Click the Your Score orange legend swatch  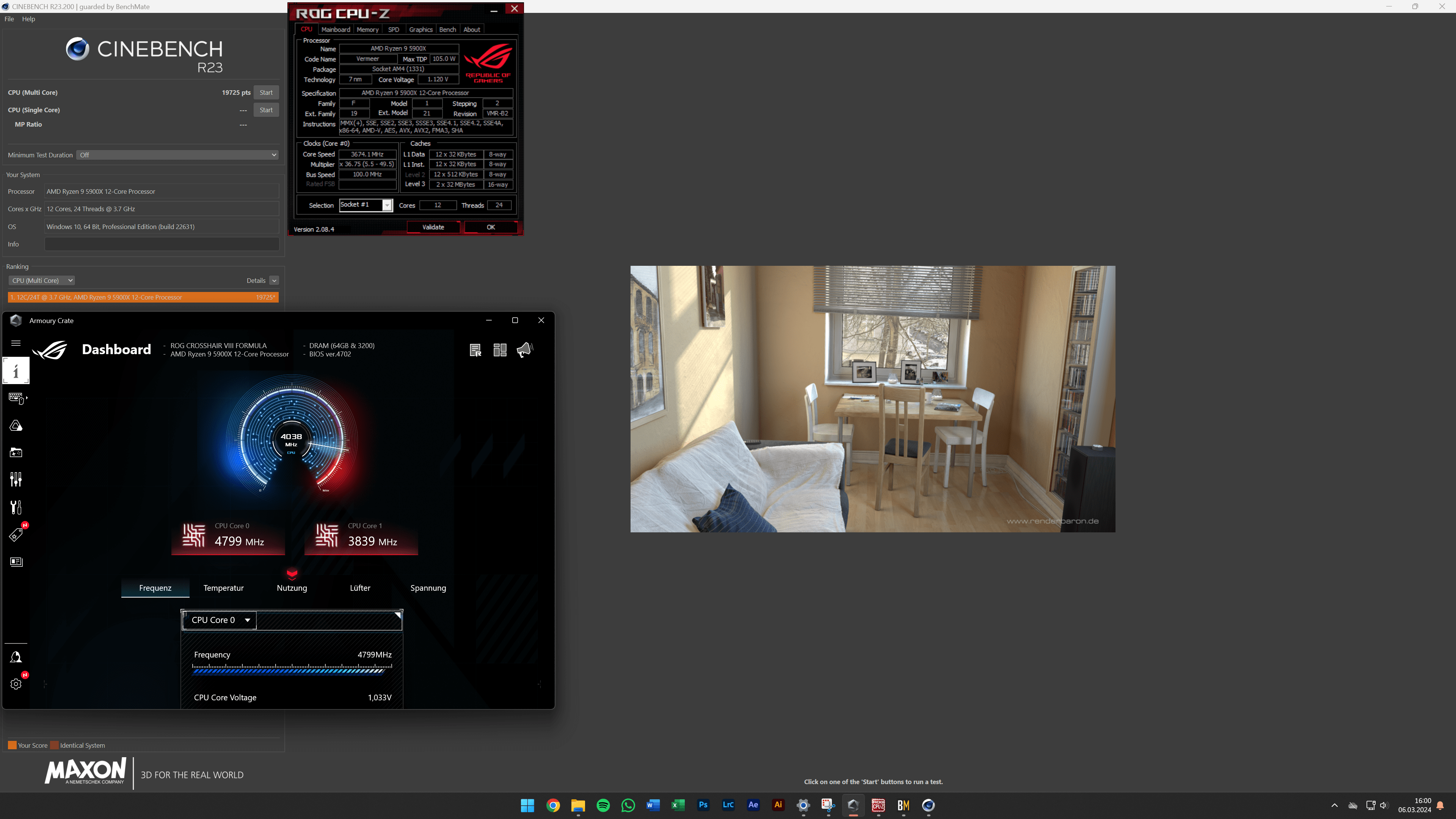(12, 745)
